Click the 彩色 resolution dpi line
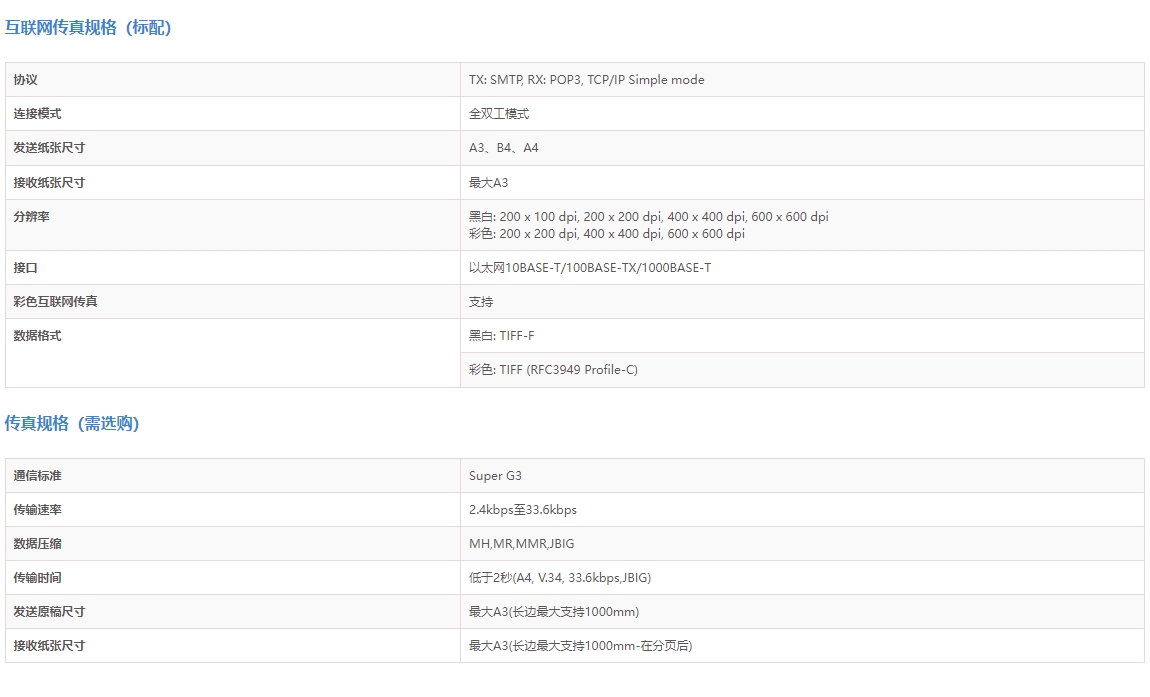The width and height of the screenshot is (1150, 697). pos(606,234)
